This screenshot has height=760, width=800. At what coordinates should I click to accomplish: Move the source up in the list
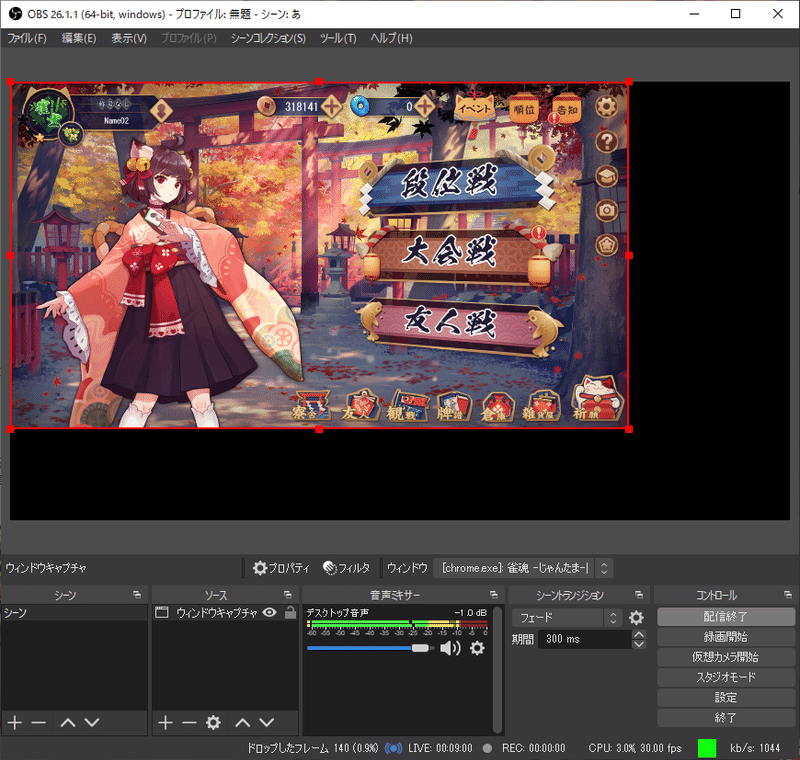coord(243,722)
